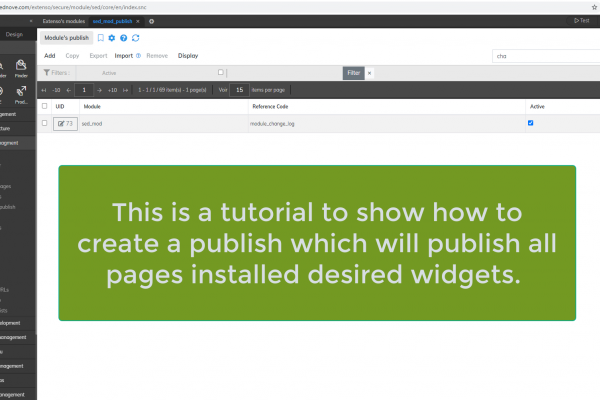Toggle the select-all checkbox in table header
Screen dimensions: 600x400
(44, 106)
